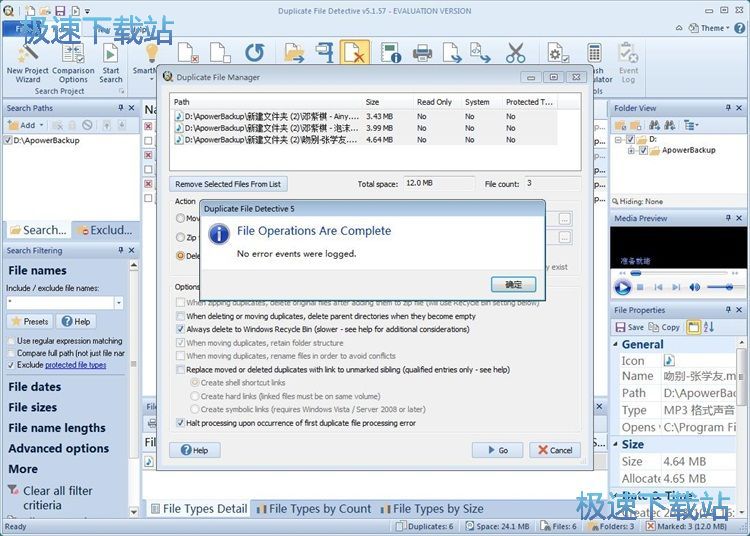Viewport: 750px width, 536px height.
Task: Click the 确定 button in completion dialog
Action: click(x=513, y=284)
